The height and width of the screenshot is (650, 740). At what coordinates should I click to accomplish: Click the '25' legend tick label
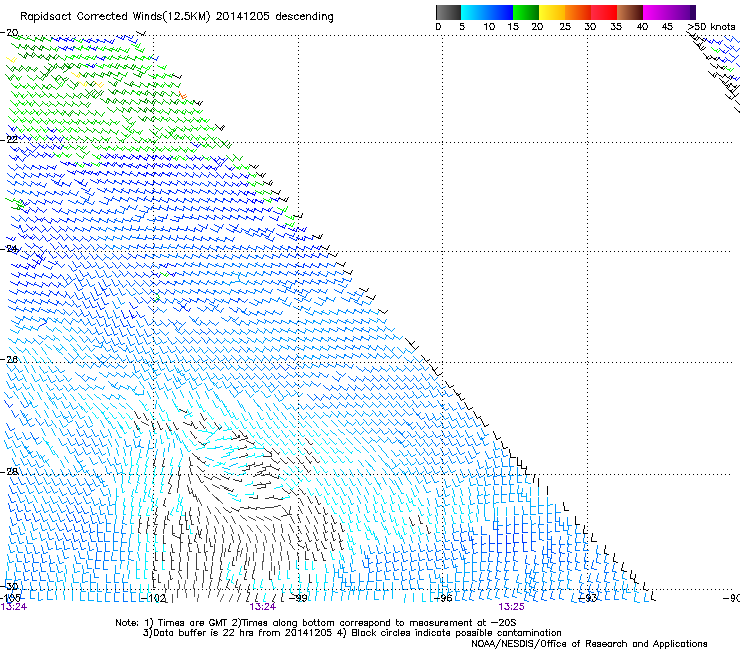pos(565,27)
